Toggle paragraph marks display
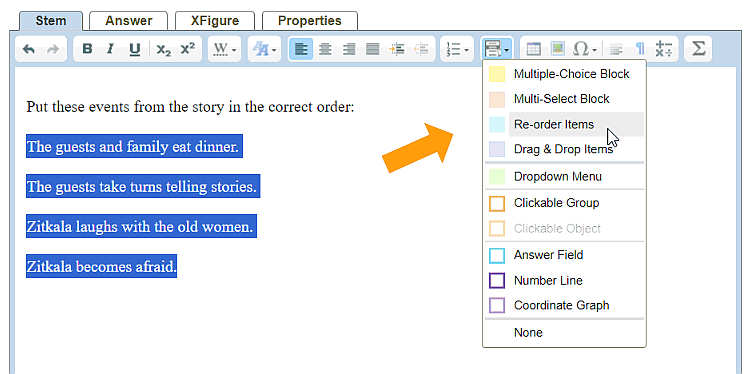750x374 pixels. [x=640, y=49]
